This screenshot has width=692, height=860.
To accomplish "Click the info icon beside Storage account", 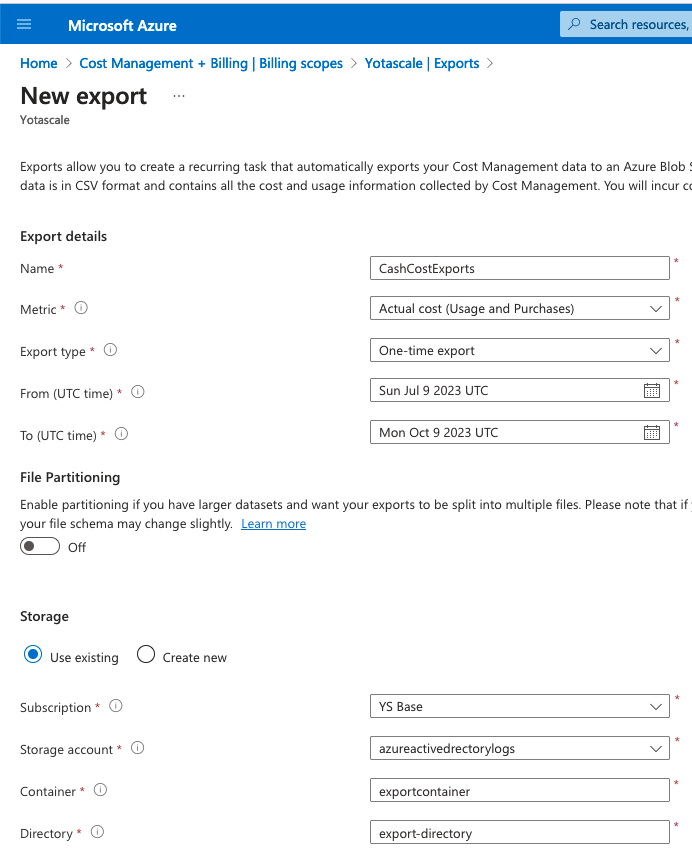I will coord(138,748).
